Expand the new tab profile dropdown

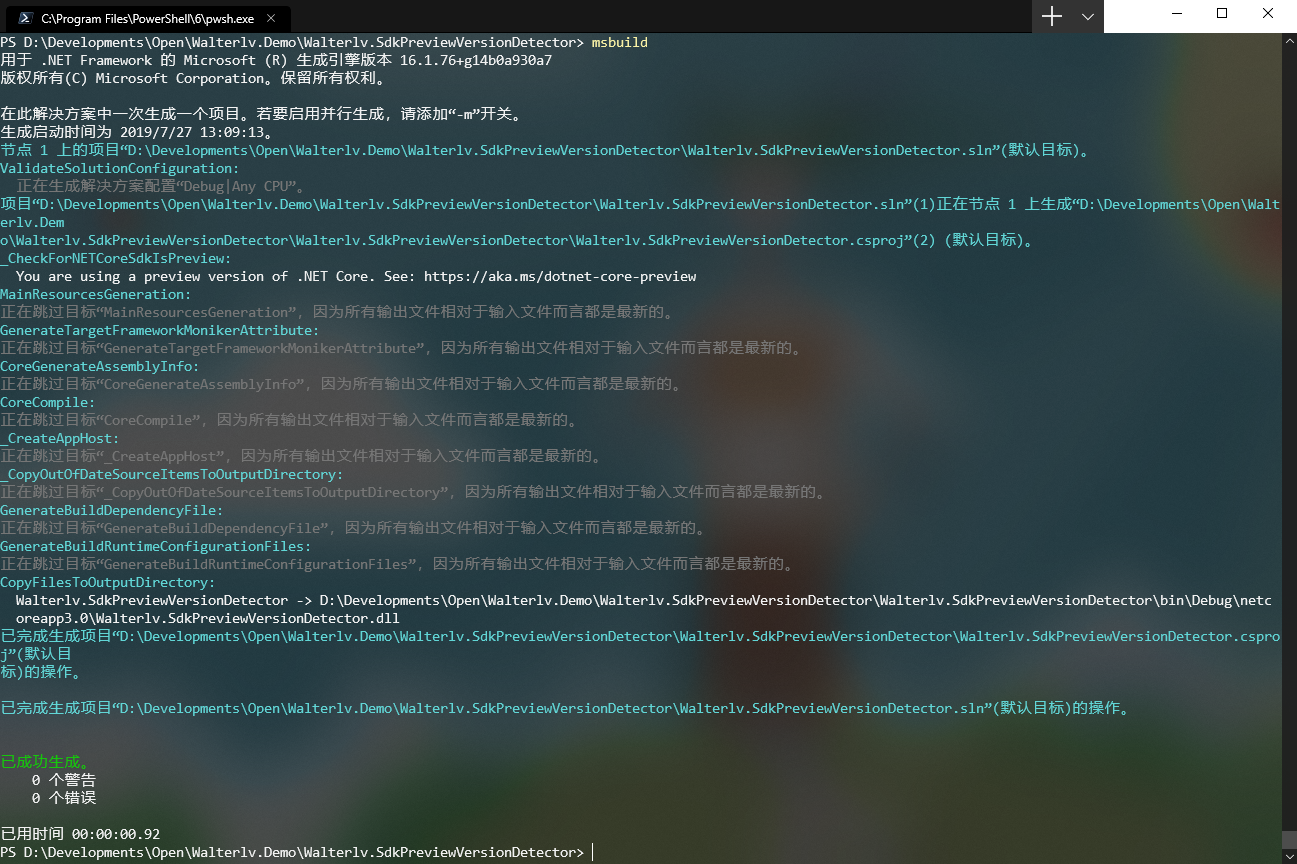(1087, 17)
